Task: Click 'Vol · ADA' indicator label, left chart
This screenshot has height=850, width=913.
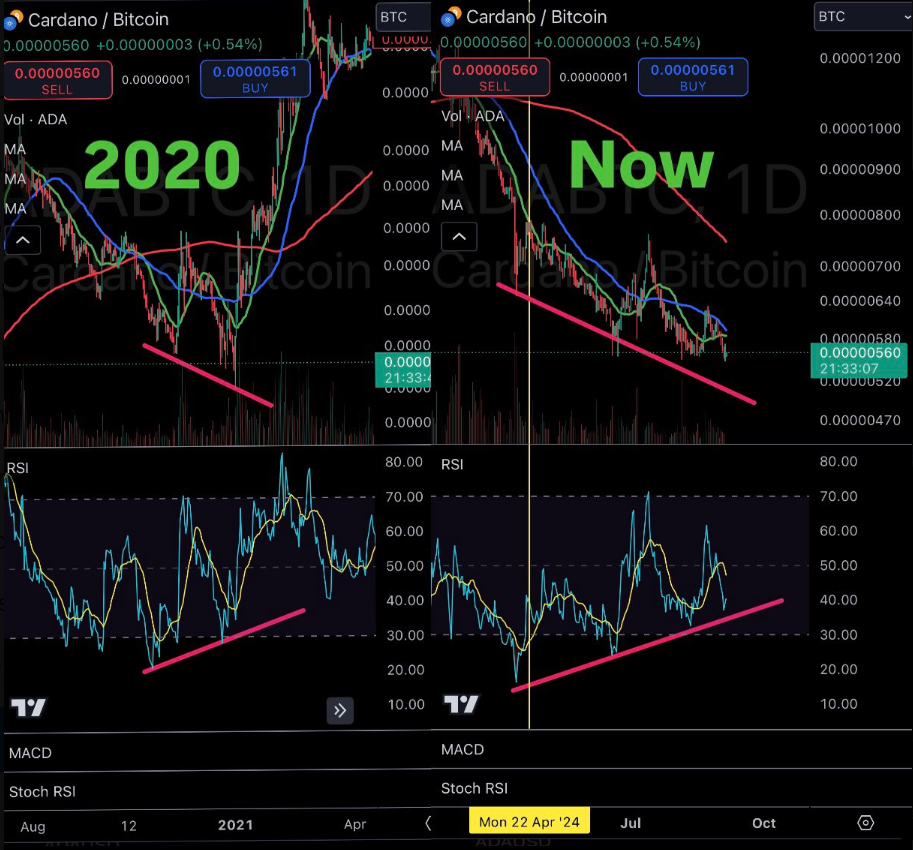Action: [36, 119]
